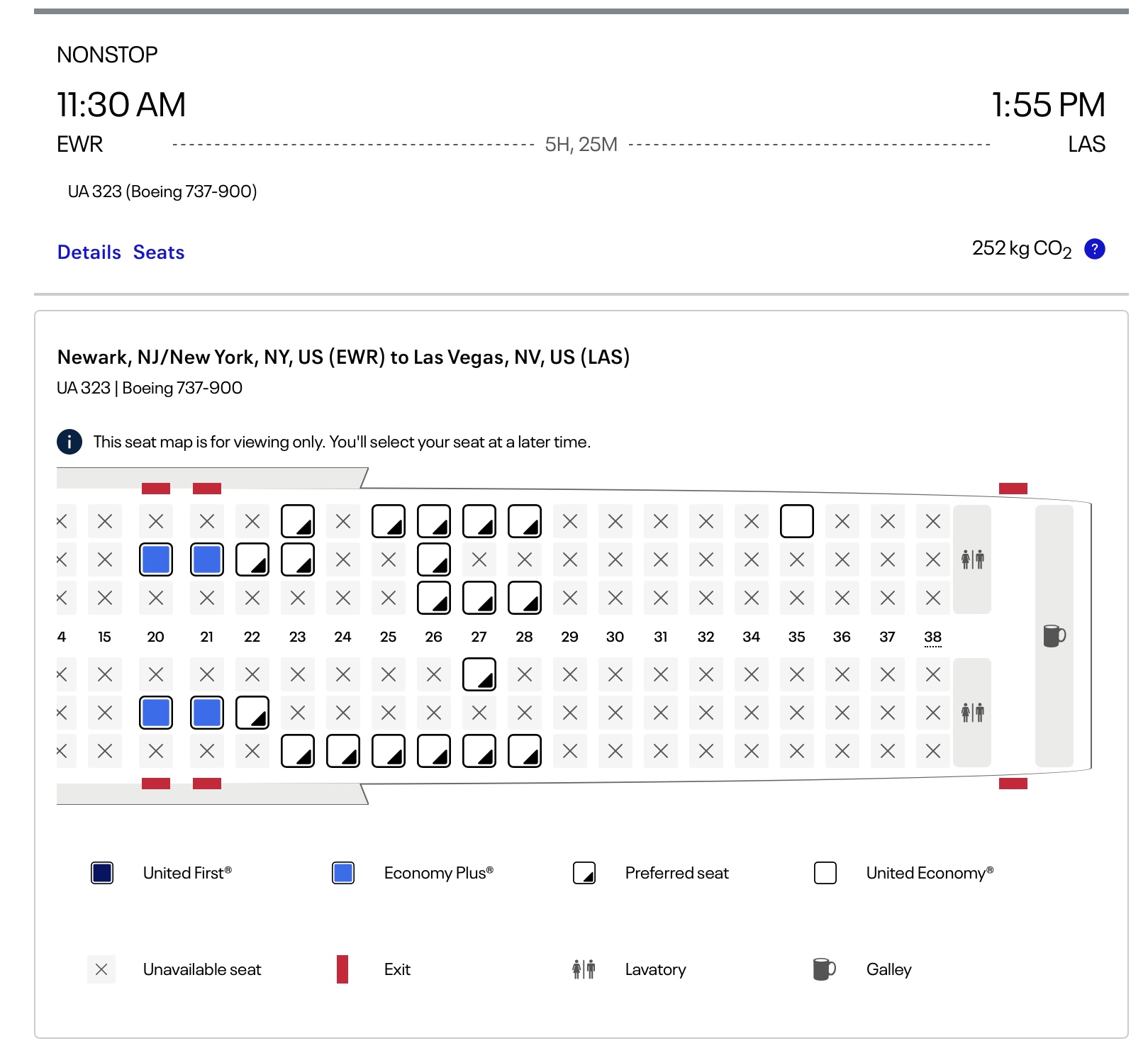
Task: Click the '5H, 25M' flight duration text
Action: (581, 145)
